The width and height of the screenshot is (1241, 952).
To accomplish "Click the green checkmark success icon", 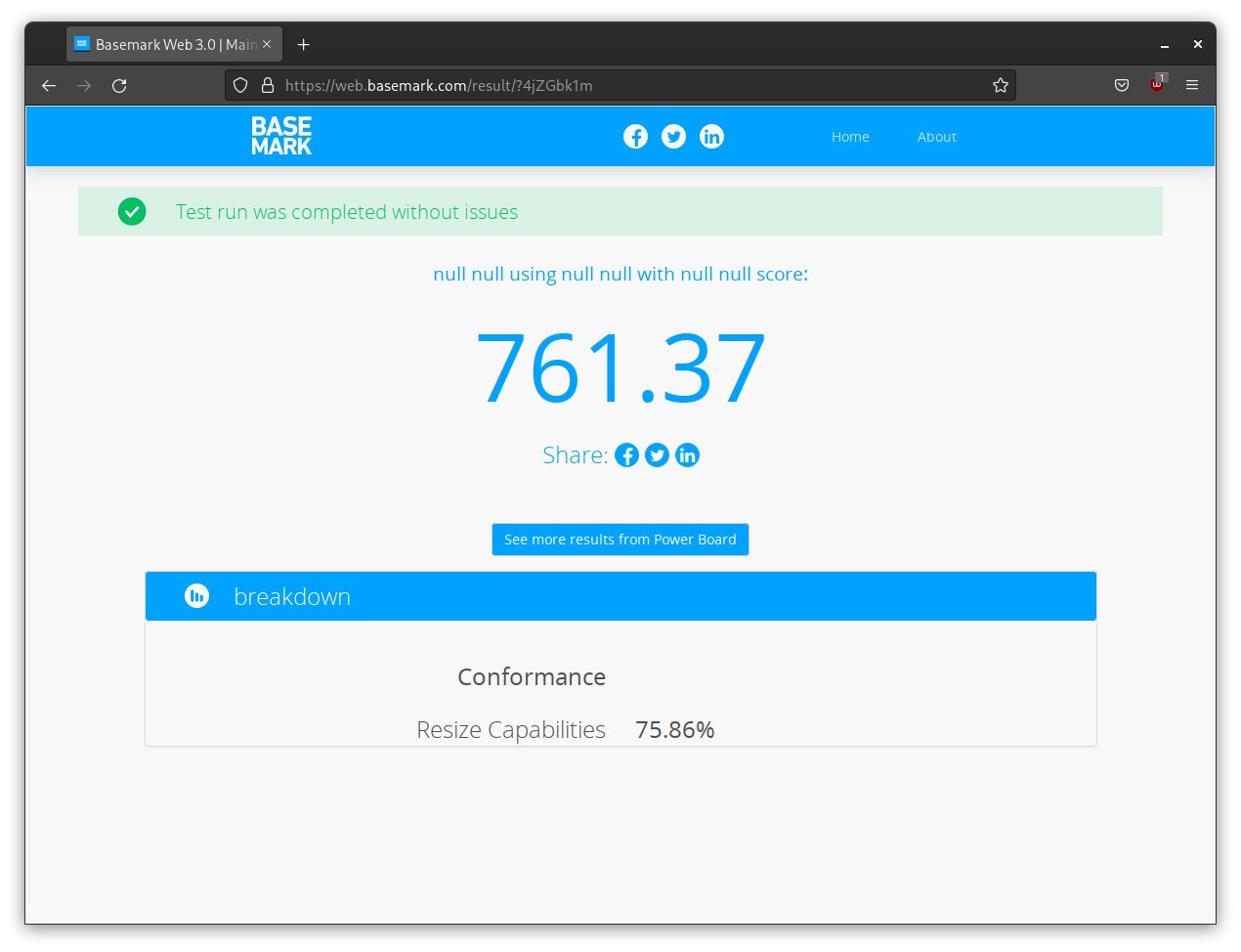I will [x=132, y=211].
